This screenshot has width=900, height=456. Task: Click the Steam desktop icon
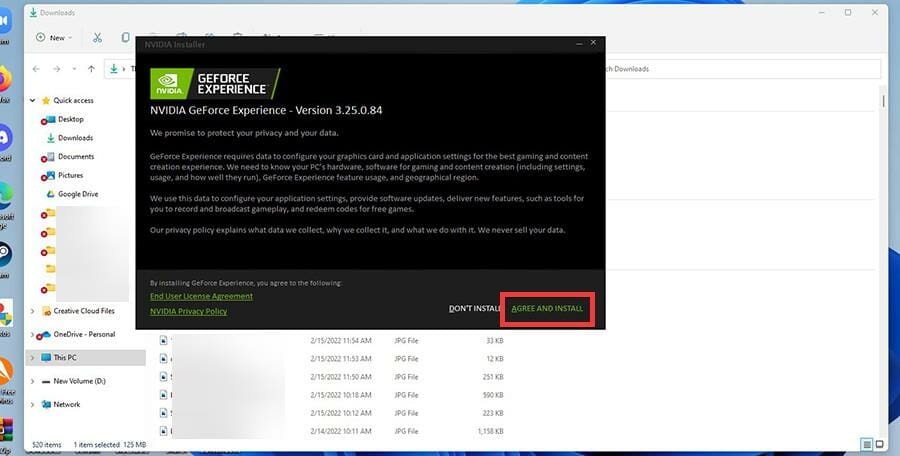(5, 254)
